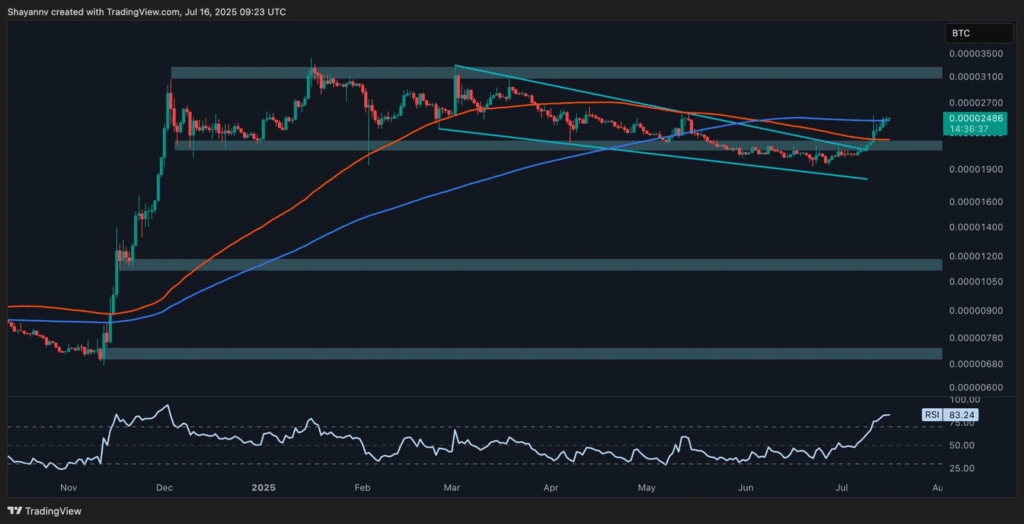
Task: Click the 0.00001900 price axis label
Action: 974,169
